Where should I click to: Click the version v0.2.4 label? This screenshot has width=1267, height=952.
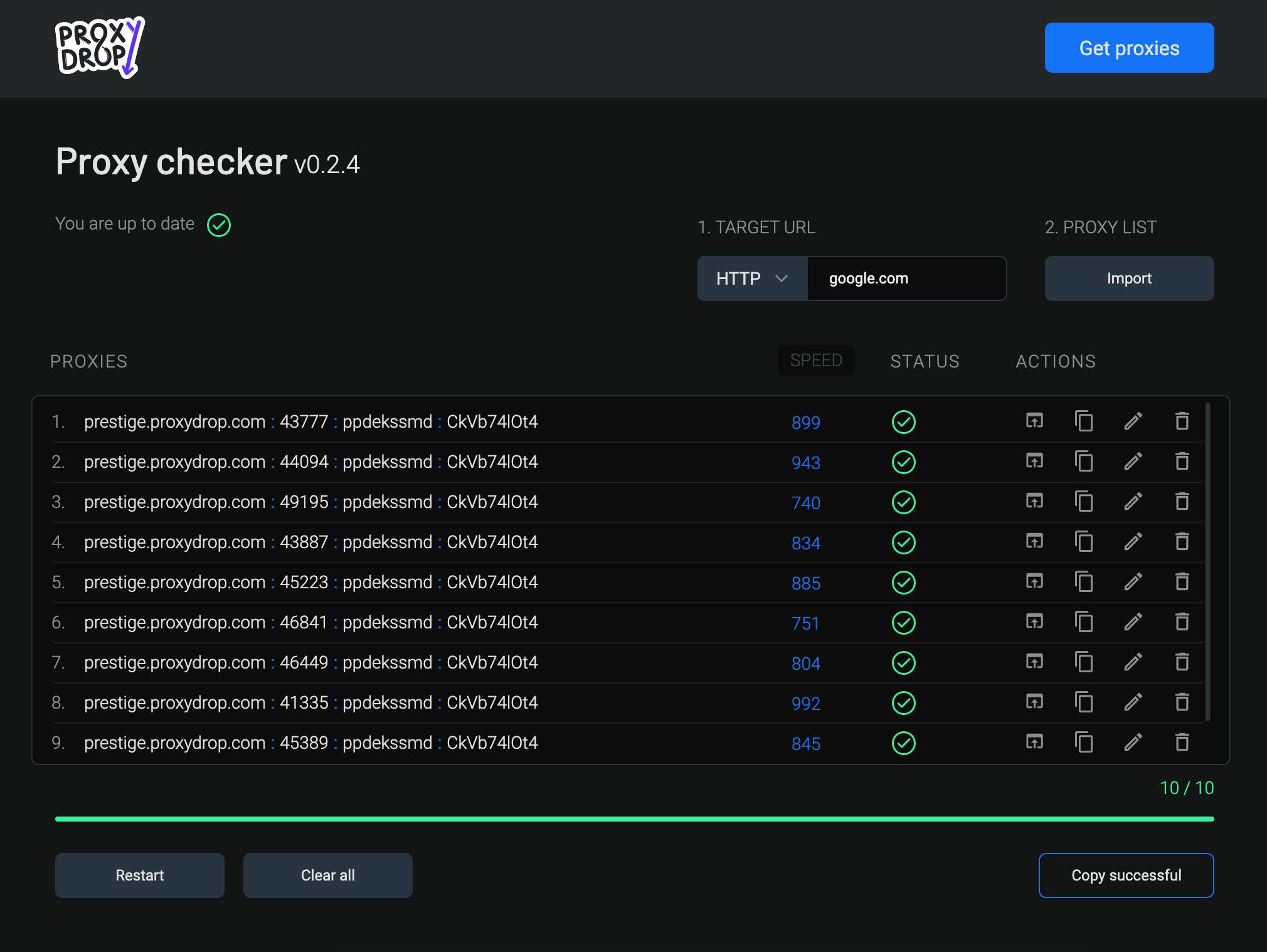click(x=327, y=165)
